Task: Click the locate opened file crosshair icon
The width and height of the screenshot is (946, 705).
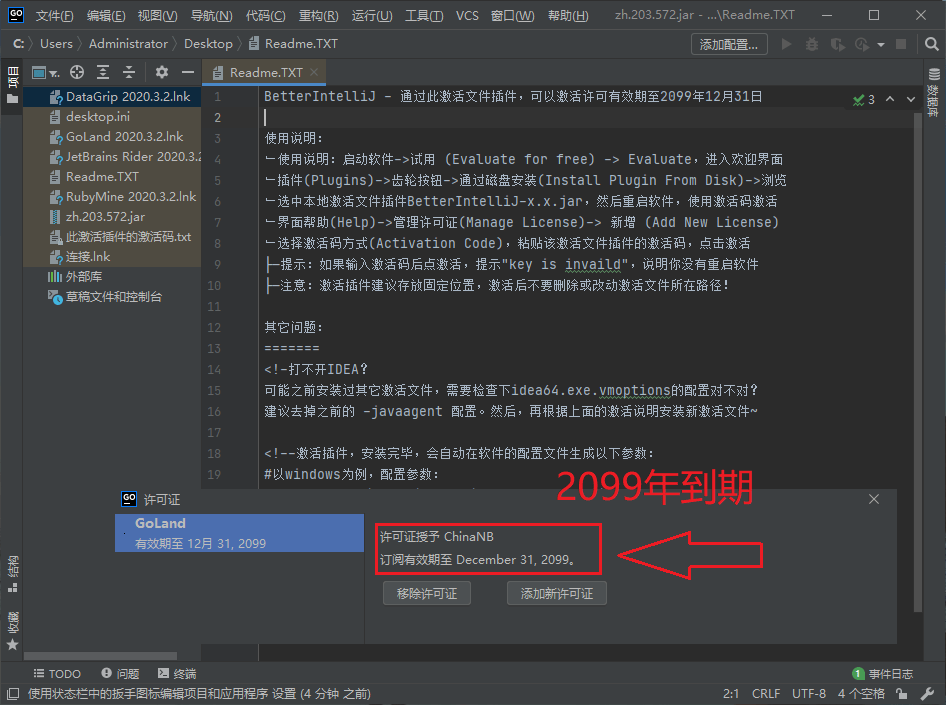Action: [x=77, y=72]
